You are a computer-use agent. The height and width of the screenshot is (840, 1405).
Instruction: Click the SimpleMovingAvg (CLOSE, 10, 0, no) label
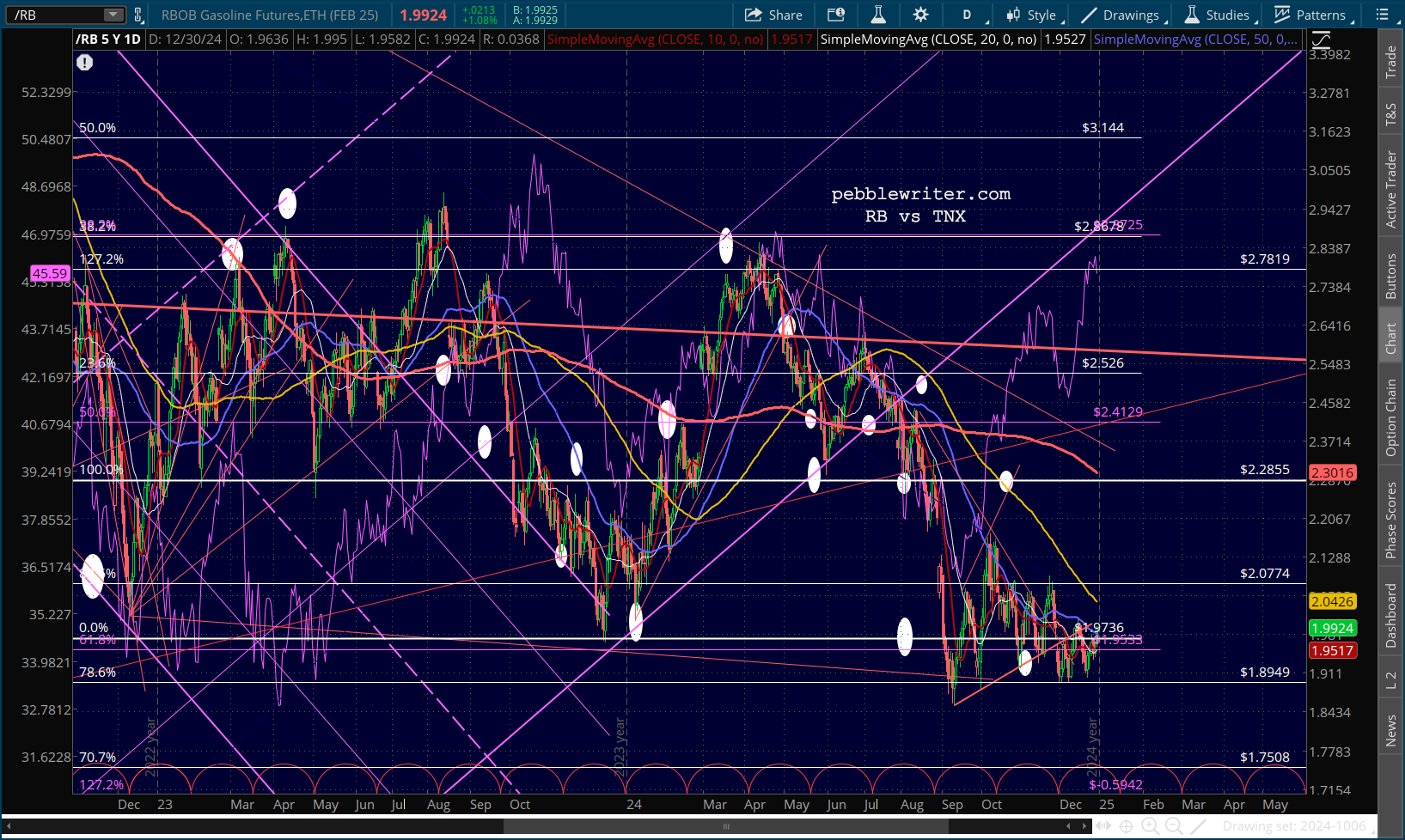point(655,40)
